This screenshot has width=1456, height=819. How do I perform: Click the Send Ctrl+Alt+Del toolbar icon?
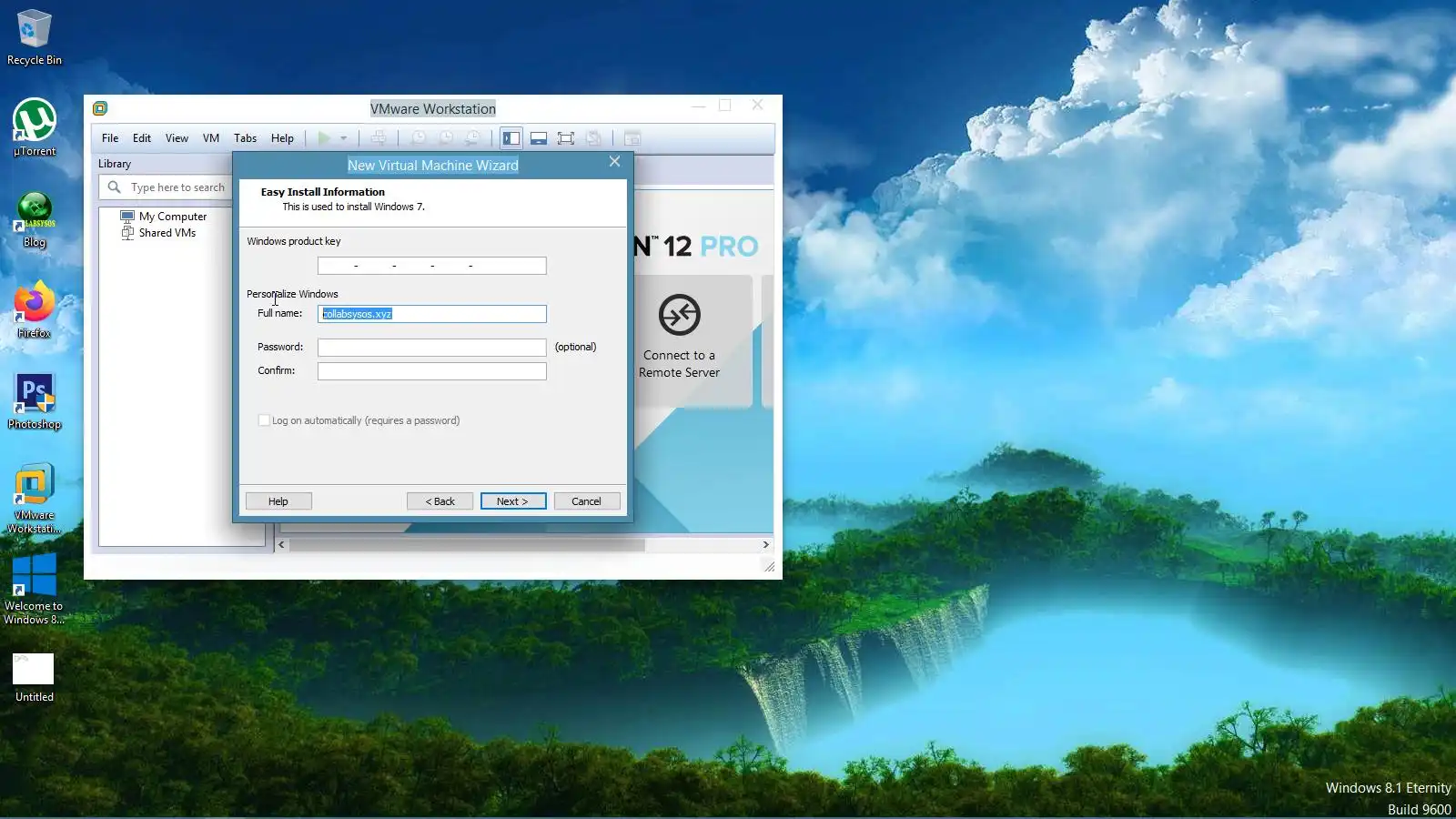tap(379, 138)
